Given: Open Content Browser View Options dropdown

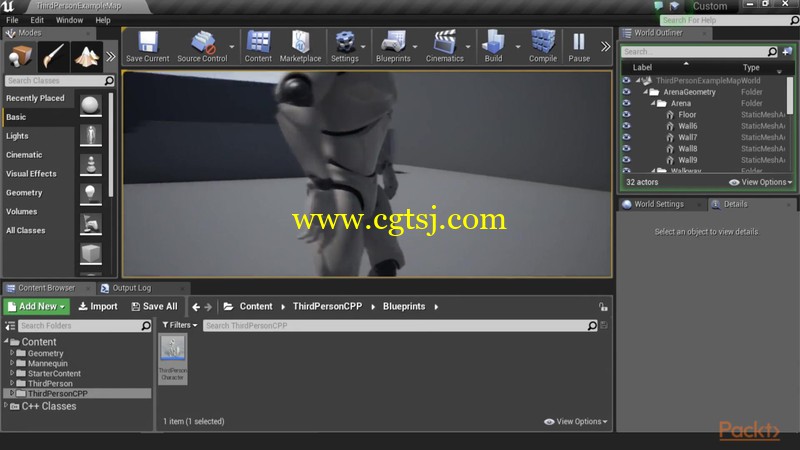Looking at the screenshot, I should (x=576, y=421).
